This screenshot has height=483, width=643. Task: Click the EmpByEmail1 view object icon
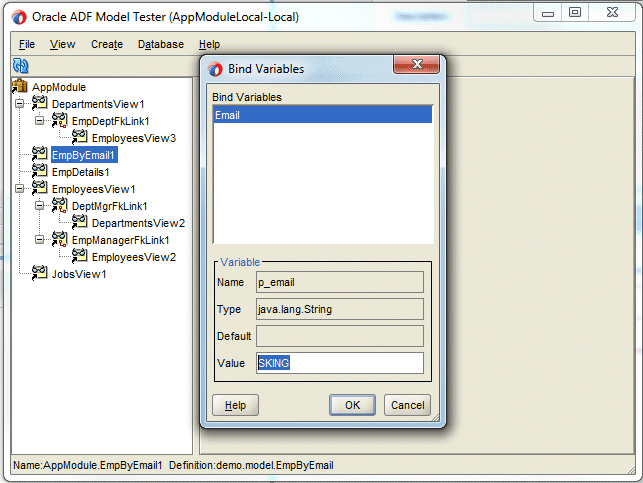[x=40, y=155]
